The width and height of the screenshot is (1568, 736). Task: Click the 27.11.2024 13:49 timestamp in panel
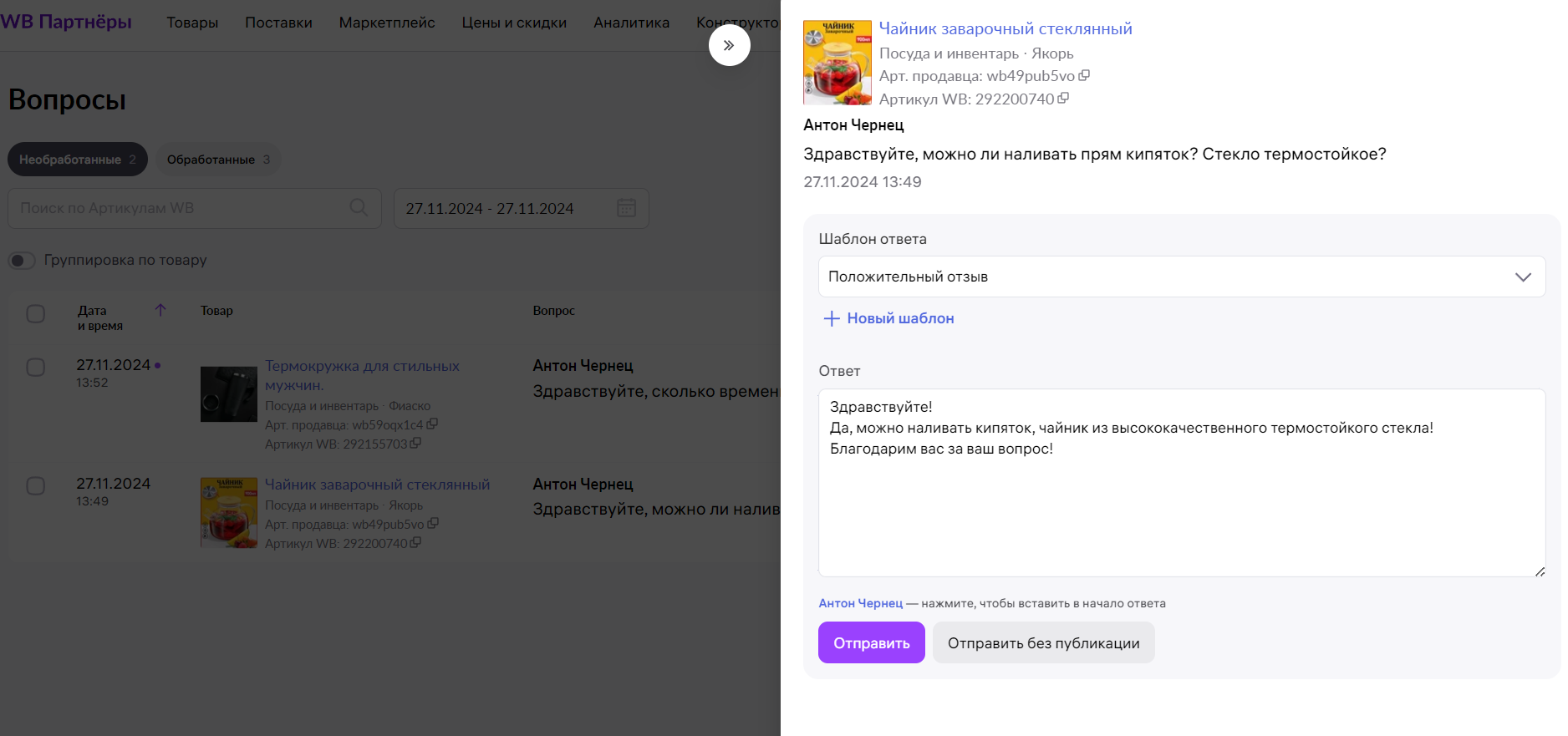coord(862,181)
